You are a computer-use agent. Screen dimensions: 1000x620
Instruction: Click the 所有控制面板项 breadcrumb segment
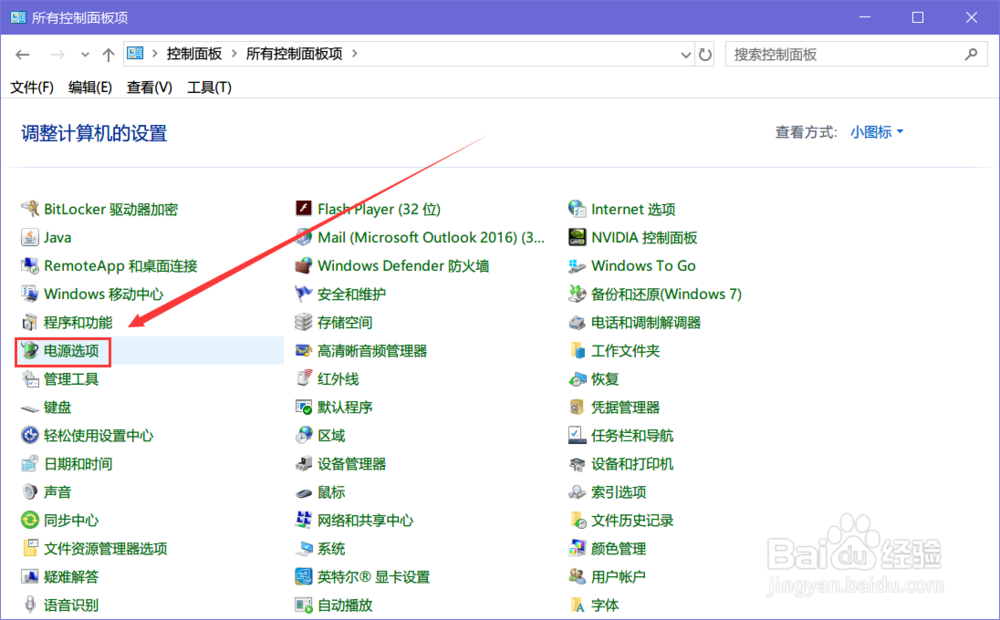tap(294, 54)
